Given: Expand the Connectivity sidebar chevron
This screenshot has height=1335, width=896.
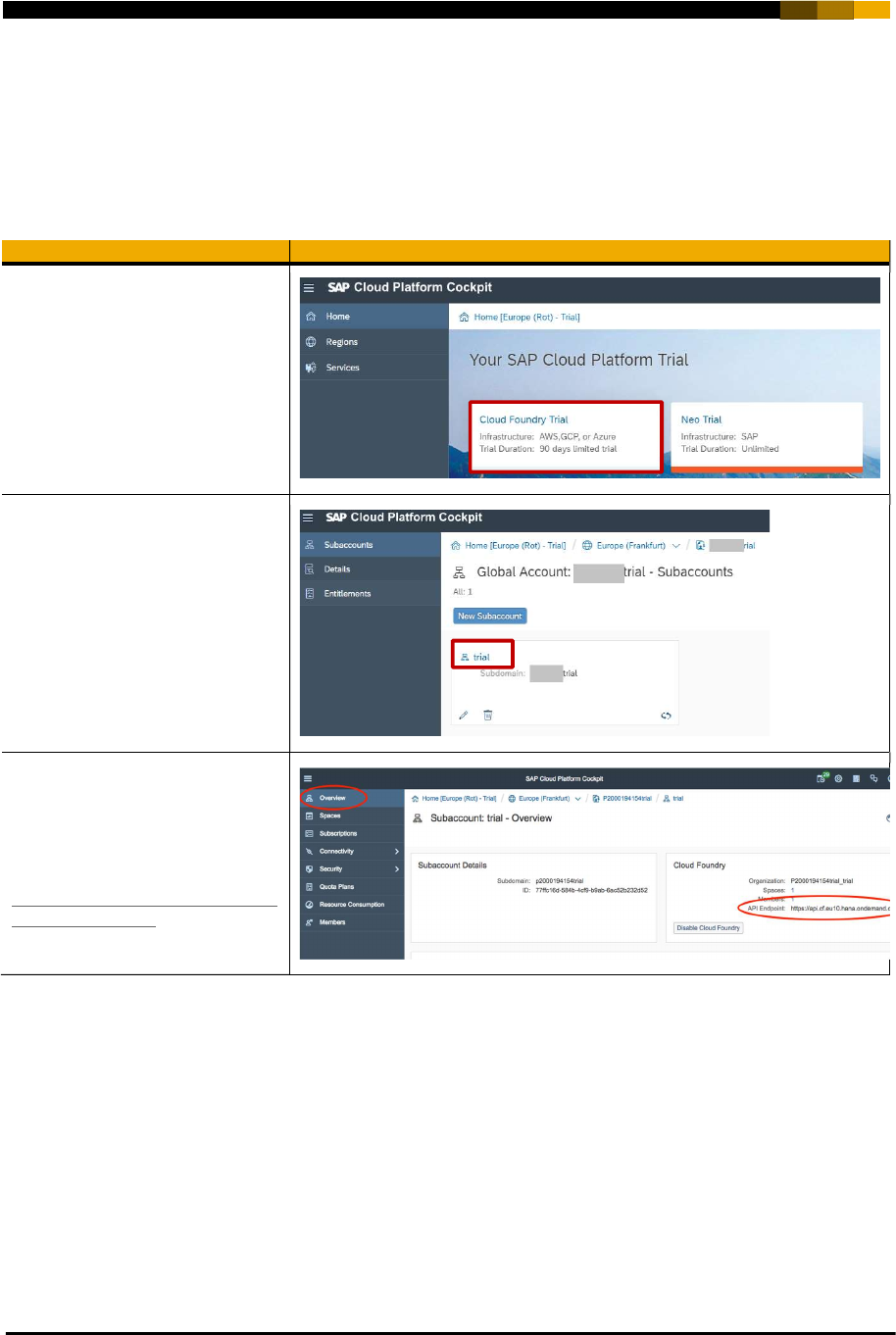Looking at the screenshot, I should point(397,852).
